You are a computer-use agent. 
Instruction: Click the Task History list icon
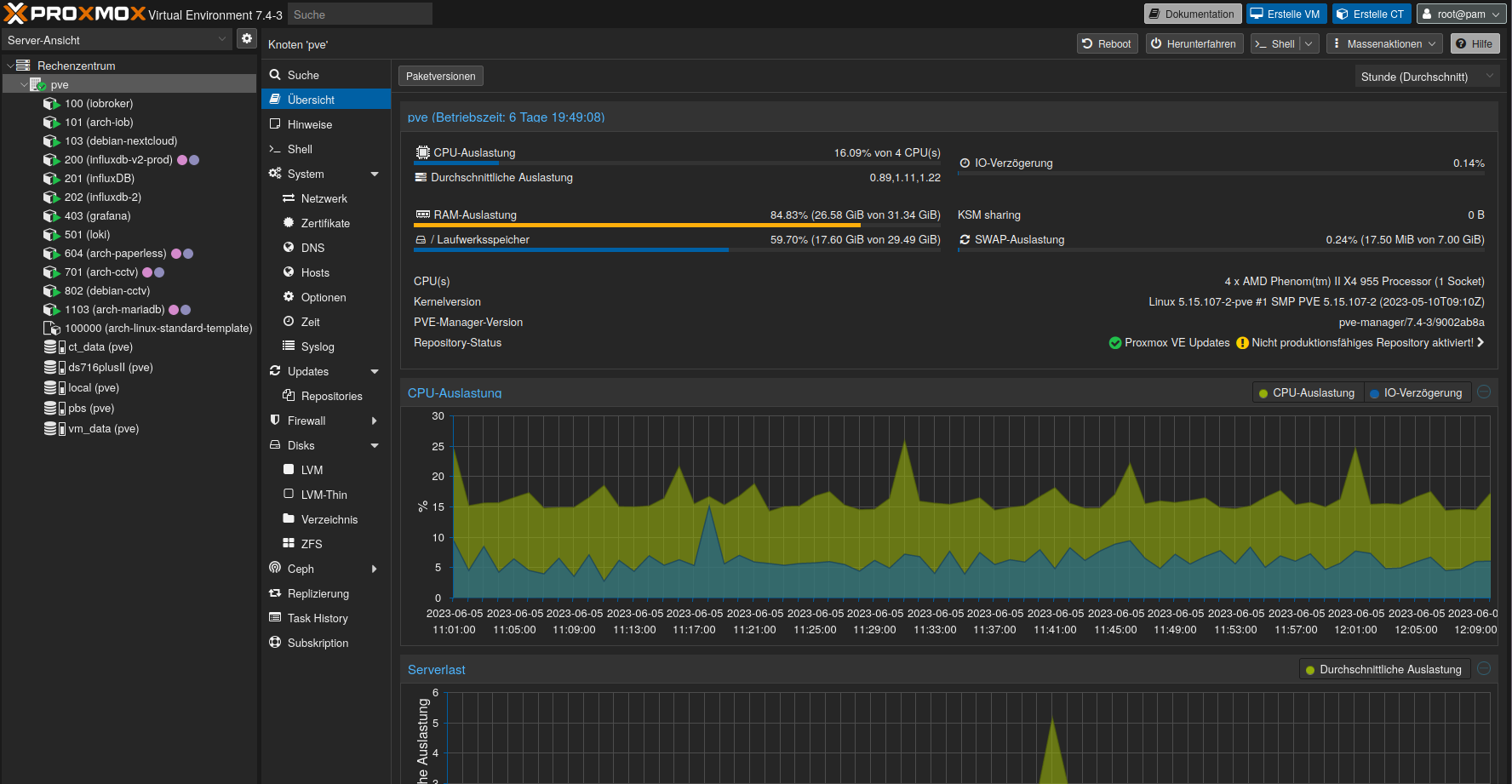tap(275, 618)
